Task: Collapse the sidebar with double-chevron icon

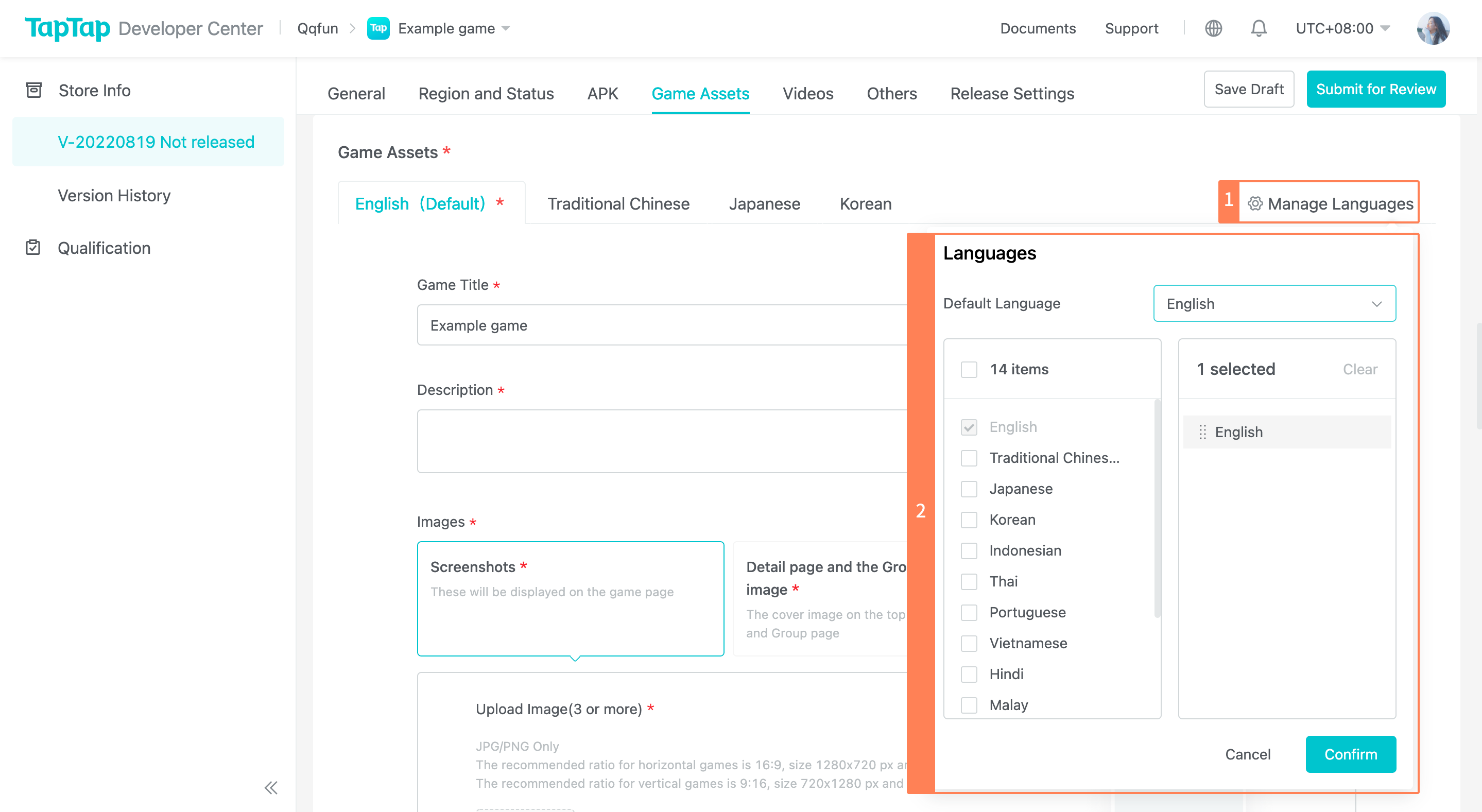Action: [x=271, y=787]
